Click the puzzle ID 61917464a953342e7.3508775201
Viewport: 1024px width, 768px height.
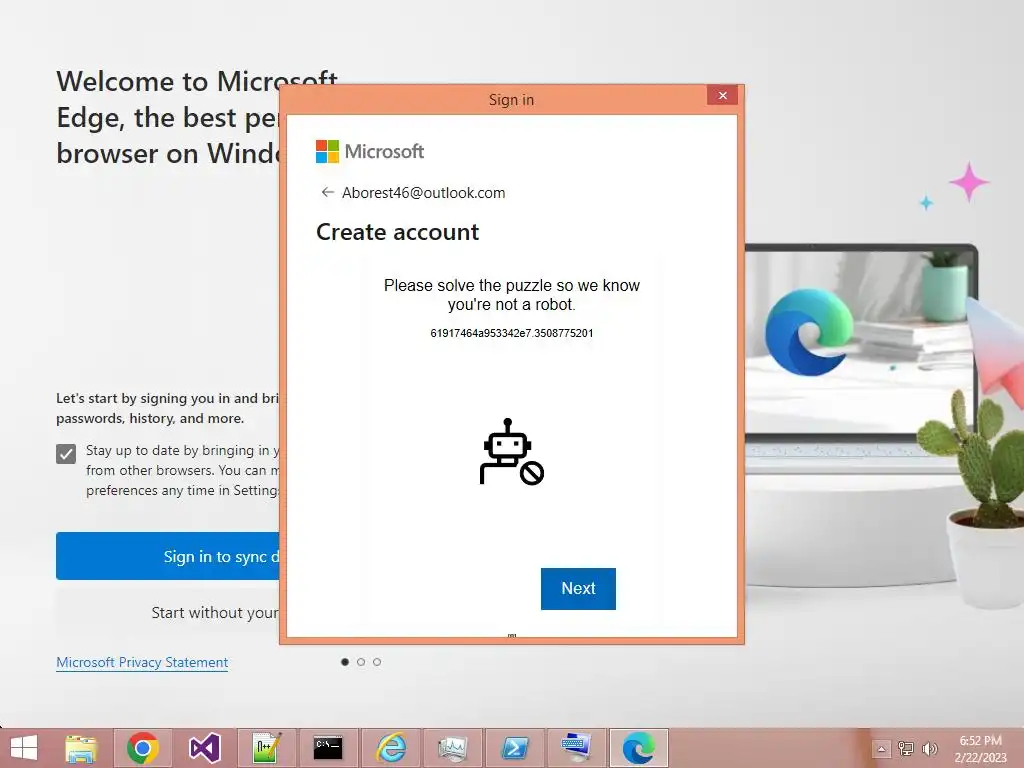point(511,333)
